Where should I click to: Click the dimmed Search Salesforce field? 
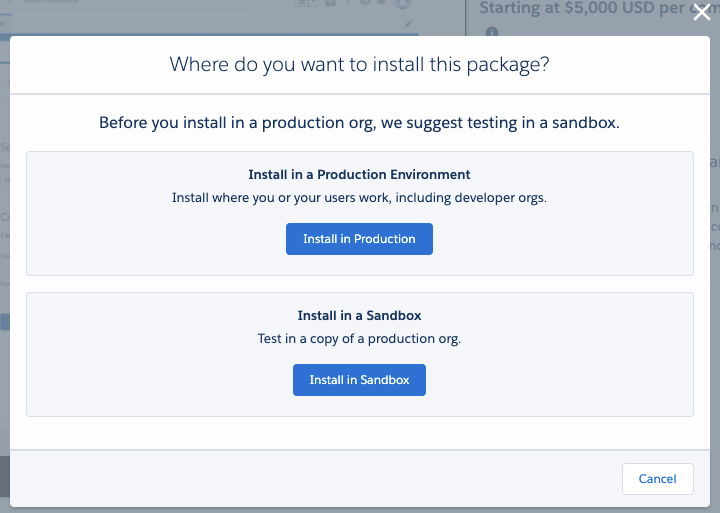(129, 2)
